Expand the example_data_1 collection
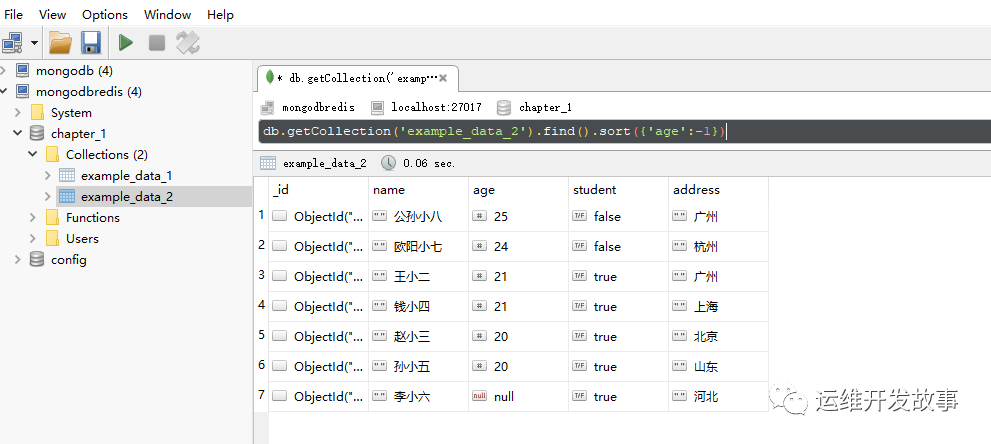Screen dimensions: 991x444 coord(48,176)
